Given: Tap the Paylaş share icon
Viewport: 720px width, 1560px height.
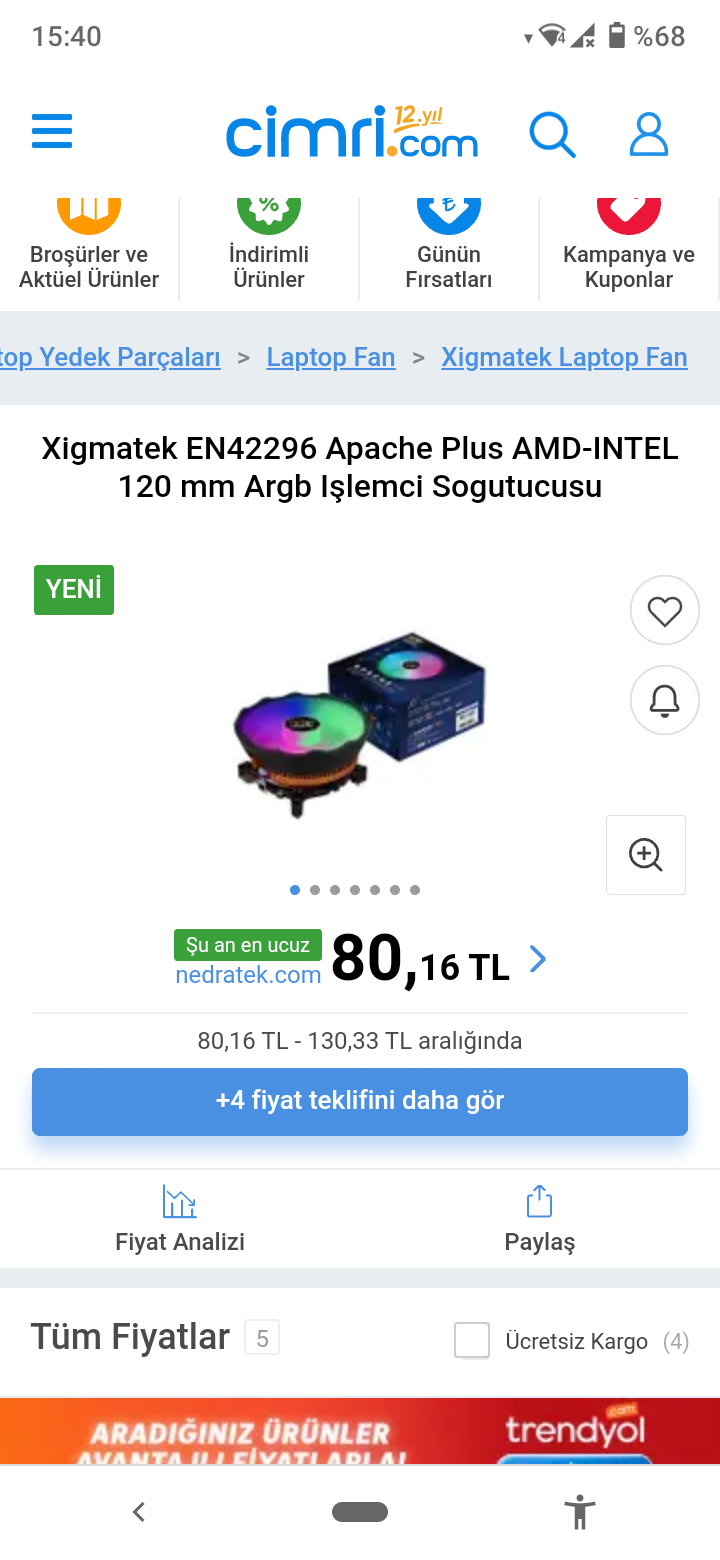Looking at the screenshot, I should 539,1201.
